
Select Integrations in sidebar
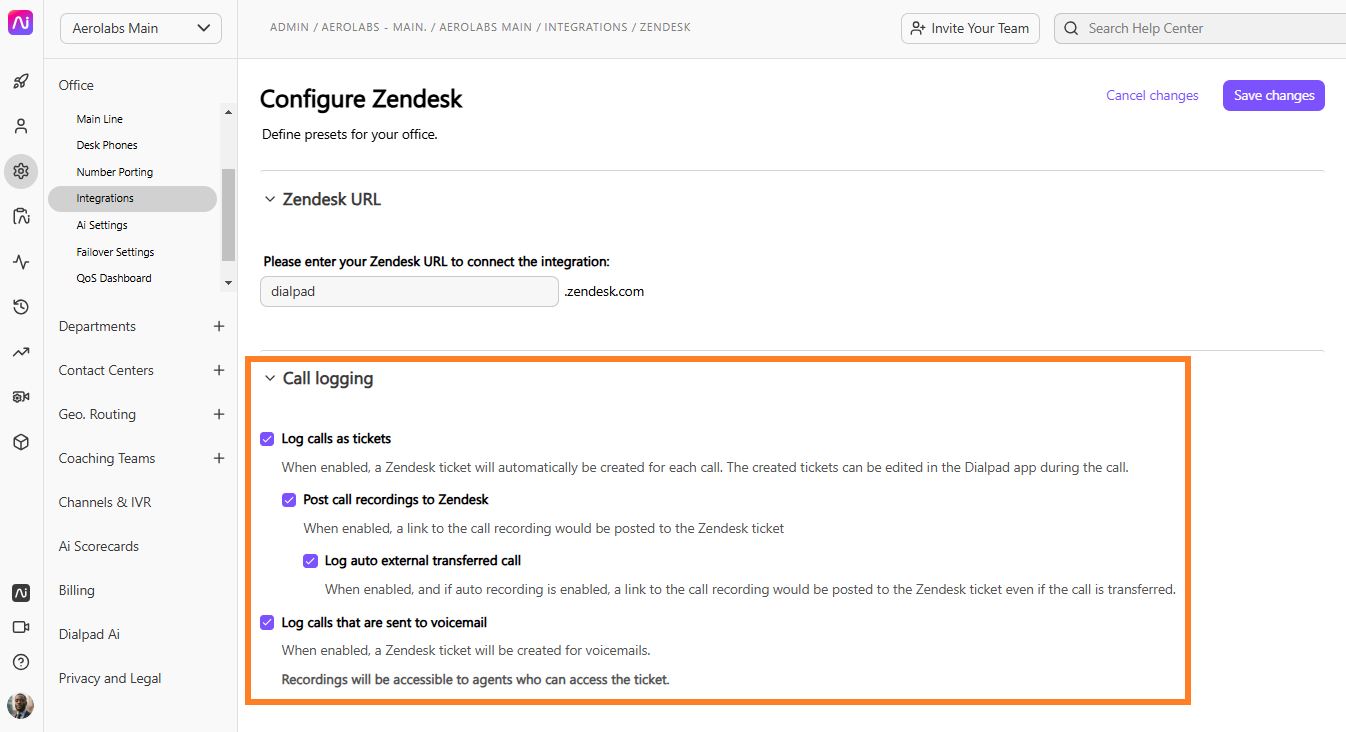[132, 198]
